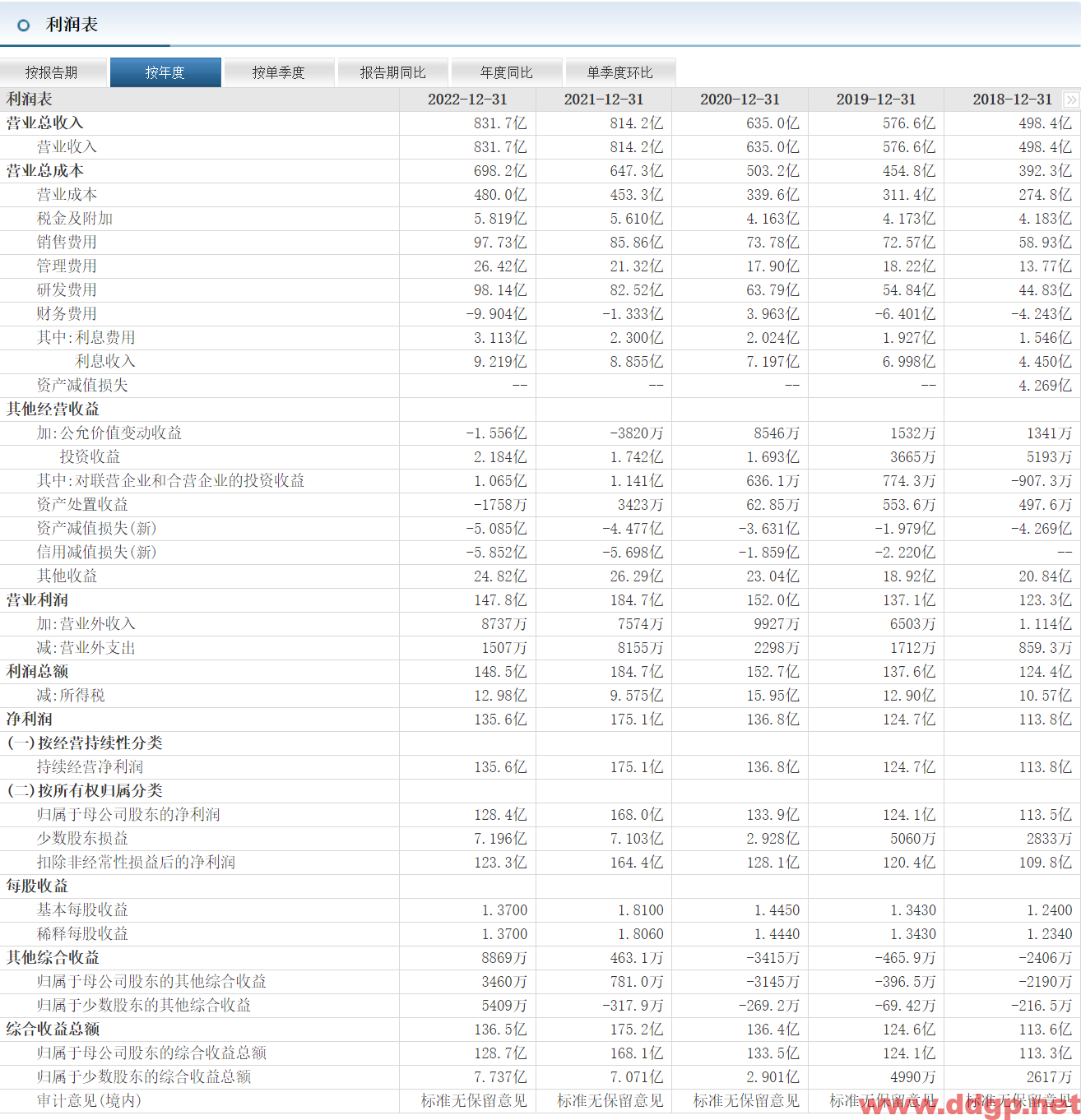The height and width of the screenshot is (1120, 1081).
Task: Switch to the 按报告期 tab
Action: click(52, 72)
